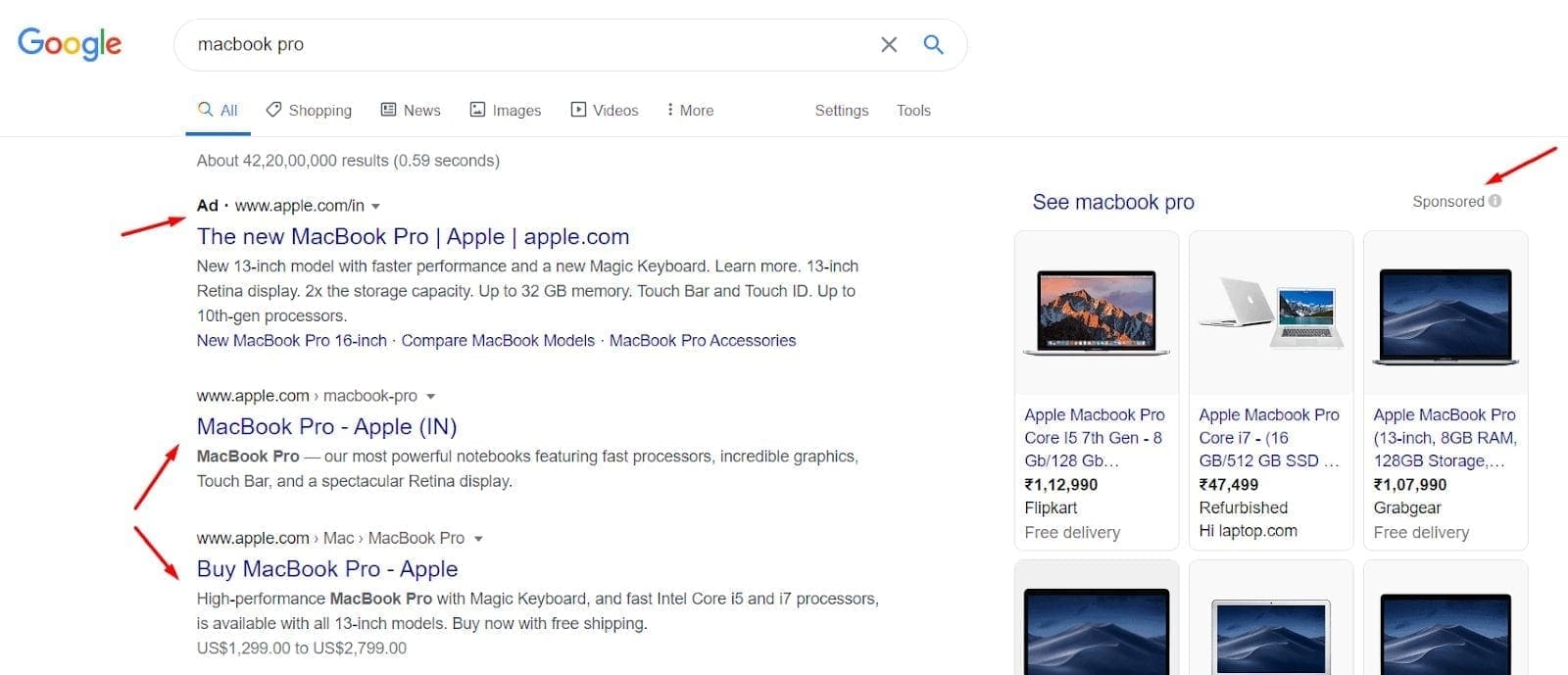1568x675 pixels.
Task: Open search Settings
Action: coord(842,110)
